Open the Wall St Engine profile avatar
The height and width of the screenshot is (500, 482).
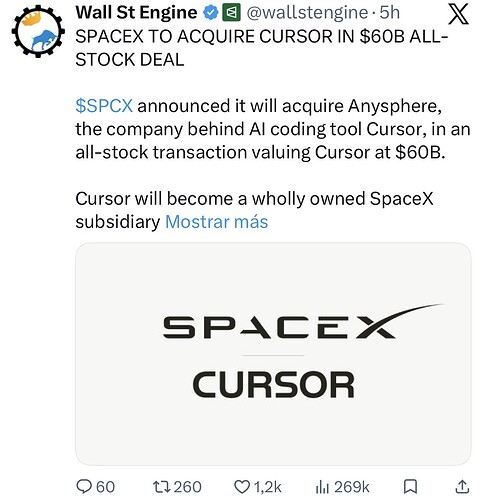coord(38,31)
